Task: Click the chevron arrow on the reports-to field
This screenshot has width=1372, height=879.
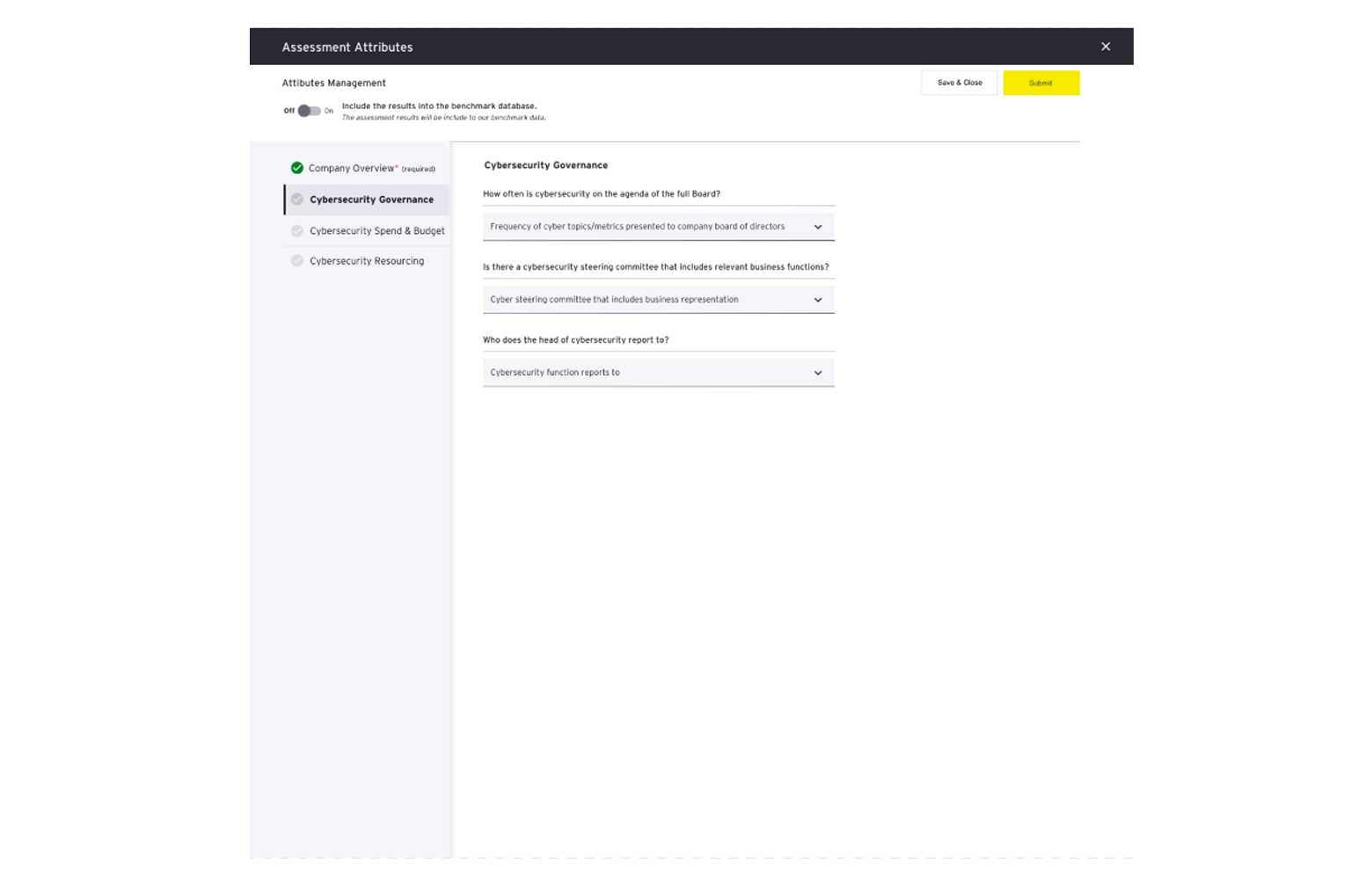Action: 818,373
